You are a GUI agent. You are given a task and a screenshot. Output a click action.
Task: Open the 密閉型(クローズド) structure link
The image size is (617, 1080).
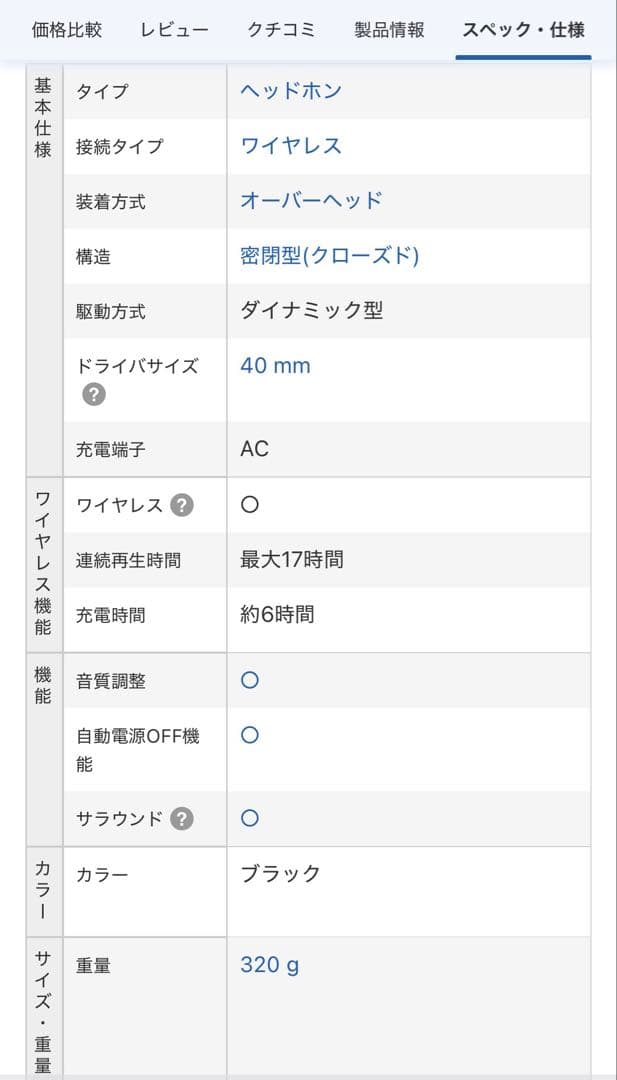pyautogui.click(x=329, y=256)
